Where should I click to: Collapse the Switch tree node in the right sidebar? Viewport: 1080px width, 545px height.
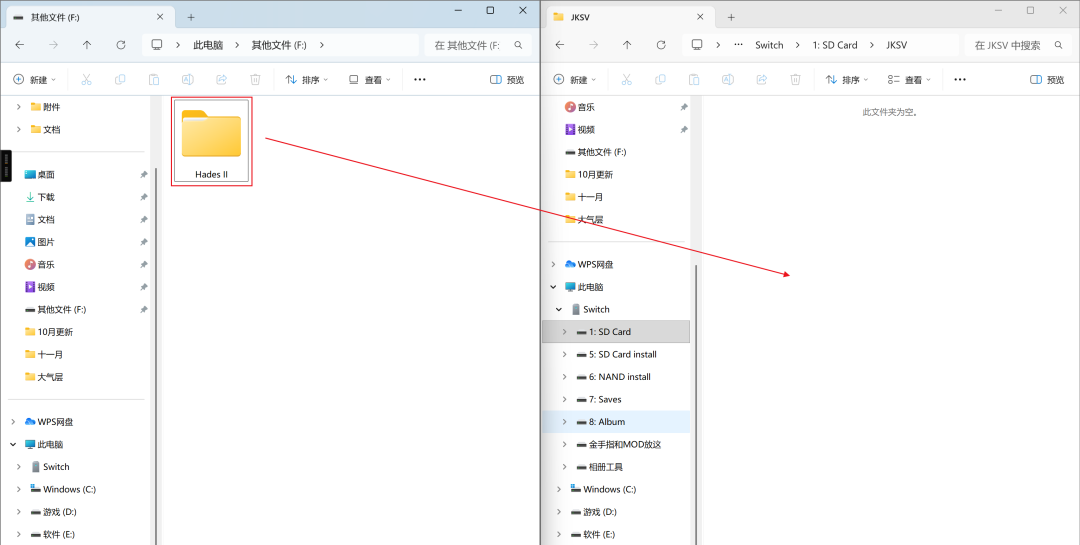coord(559,310)
